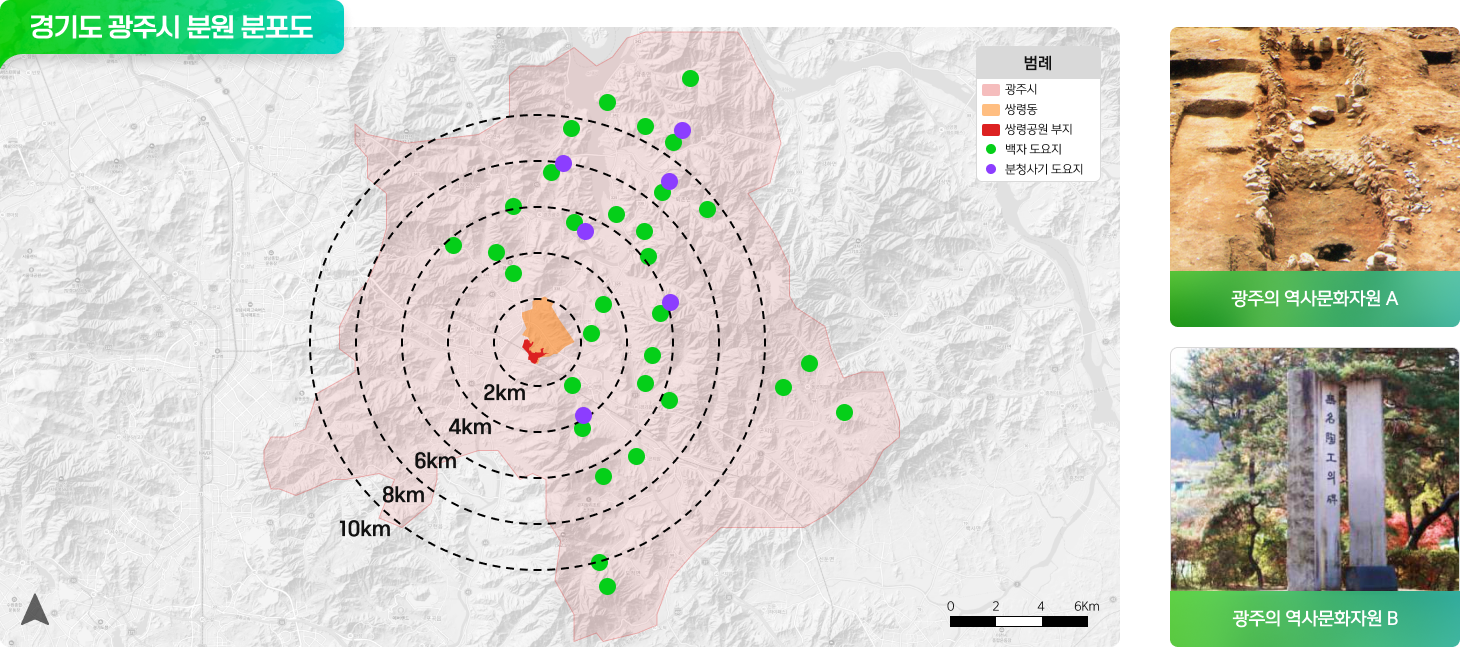This screenshot has width=1460, height=647.
Task: Click the purple 분청사기 도요지 legend marker
Action: (x=990, y=169)
